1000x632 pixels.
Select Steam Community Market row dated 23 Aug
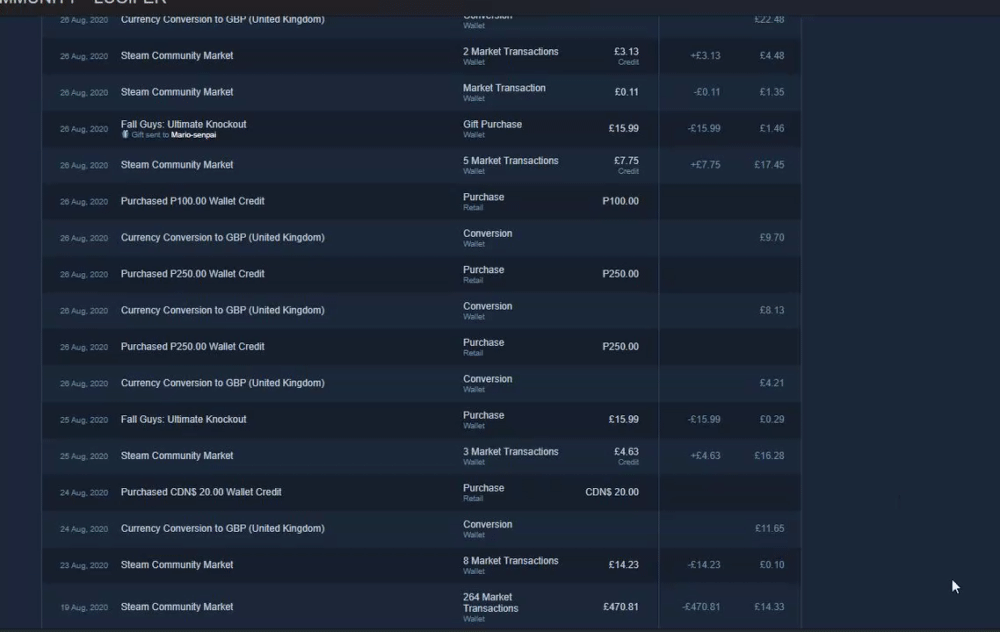click(421, 564)
